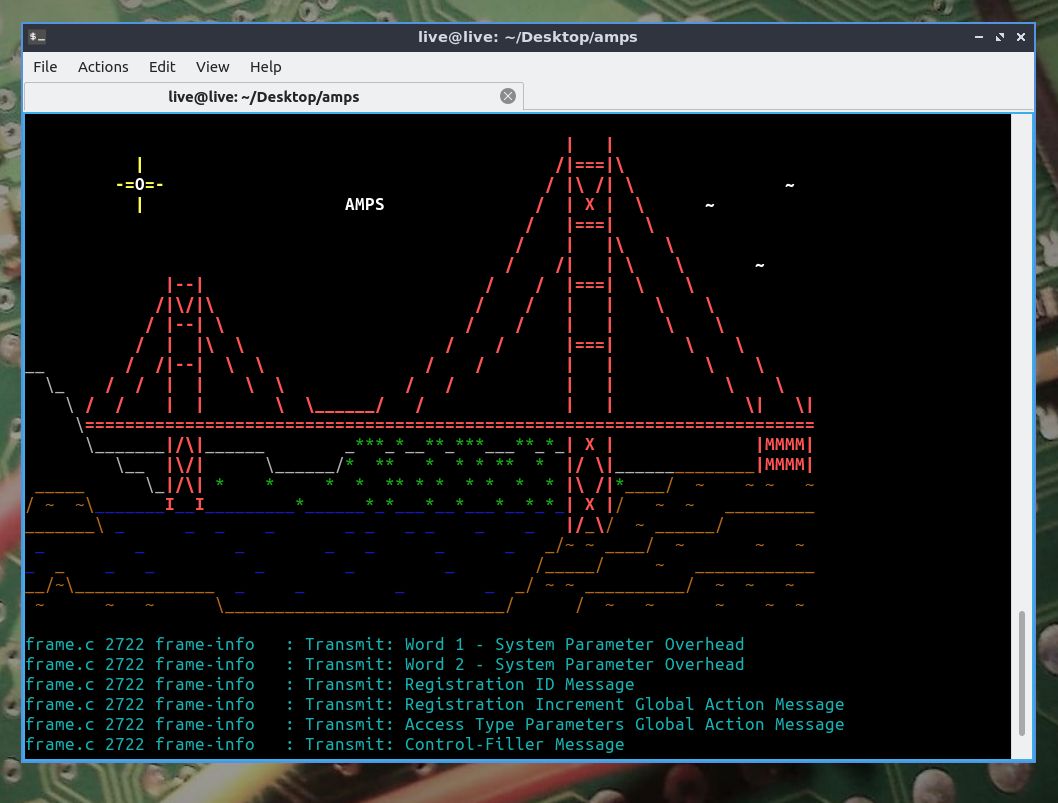Click the Word 2 - System Parameter Overhead line

pyautogui.click(x=385, y=665)
